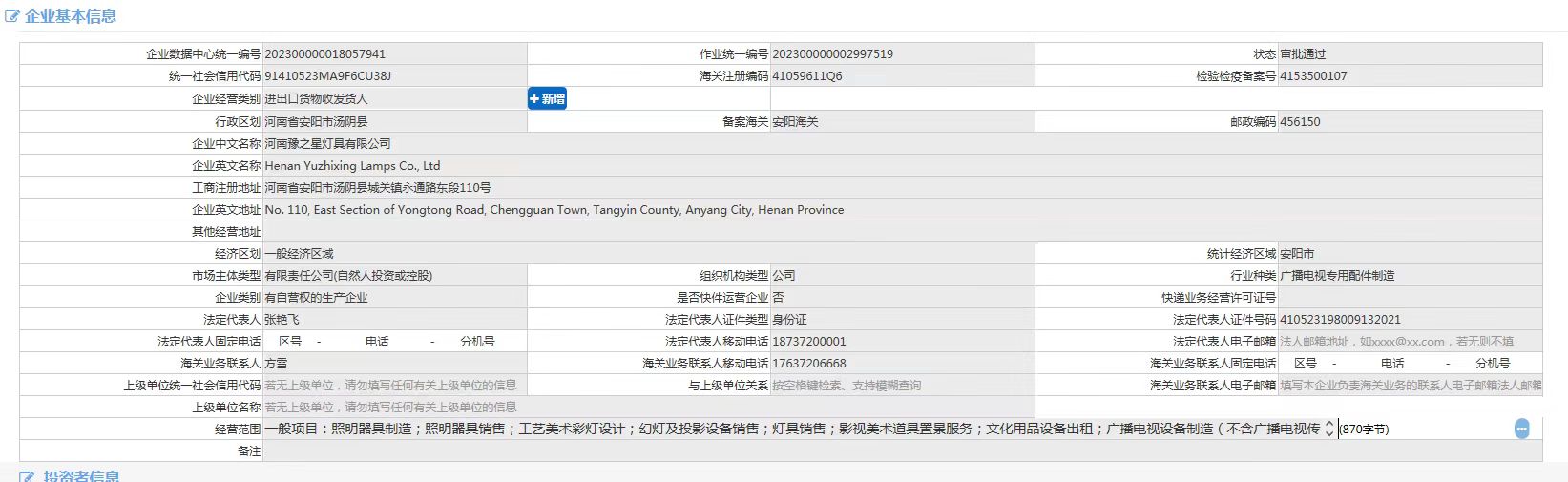Click 海关业务联系人 value 方雪
1568x482 pixels.
[x=276, y=364]
